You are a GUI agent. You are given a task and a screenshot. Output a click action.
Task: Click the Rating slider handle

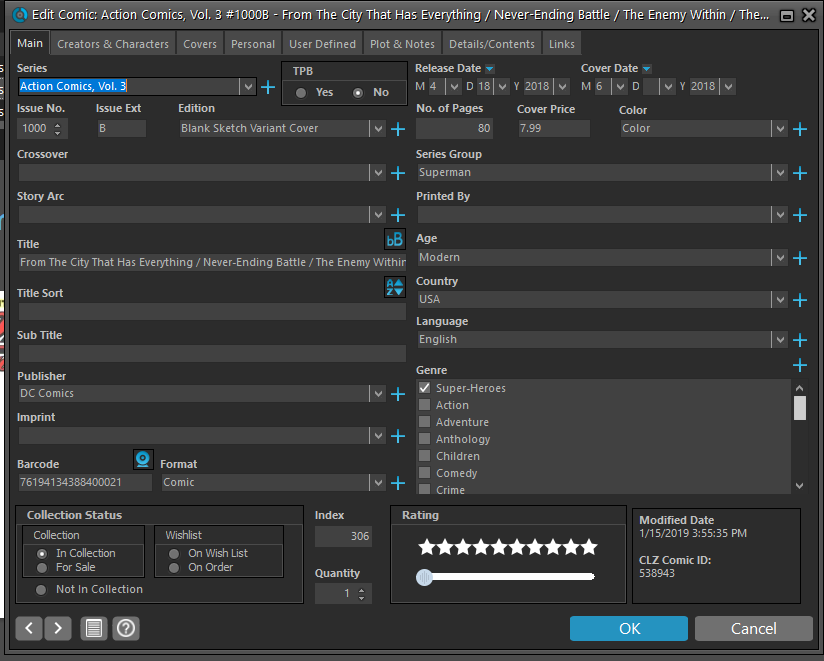(424, 577)
